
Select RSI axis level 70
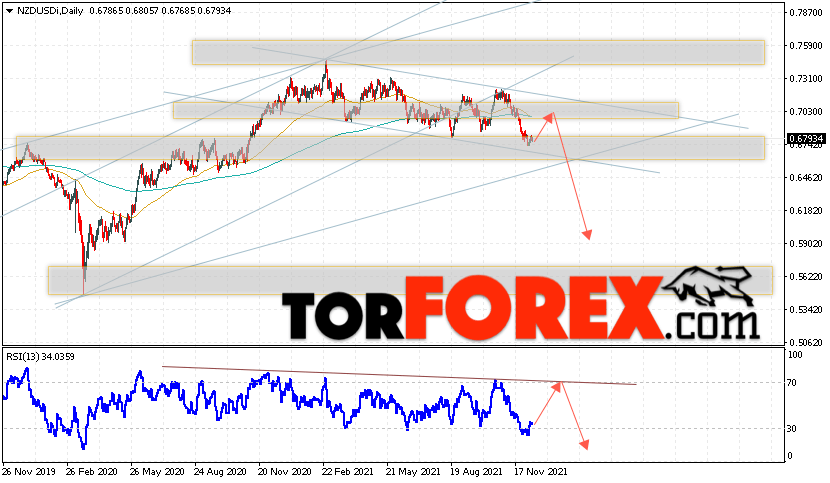tap(792, 382)
